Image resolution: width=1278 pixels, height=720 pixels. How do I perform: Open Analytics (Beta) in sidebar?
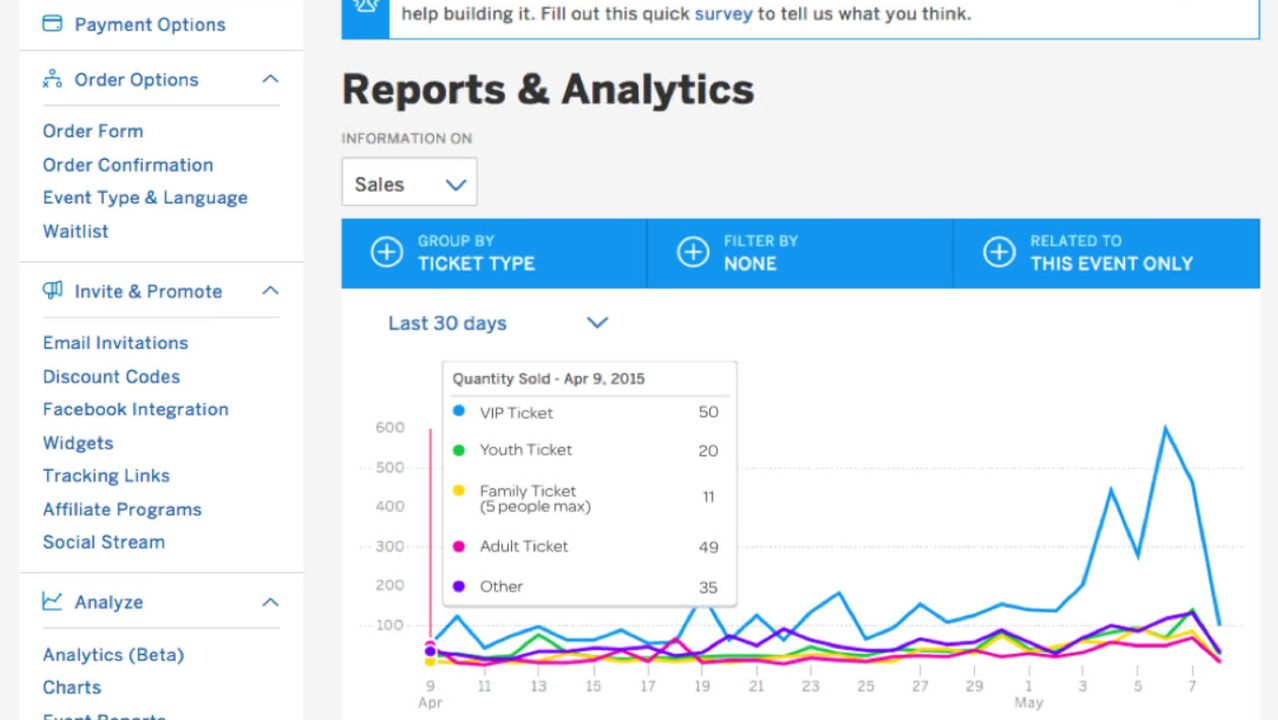pyautogui.click(x=113, y=655)
